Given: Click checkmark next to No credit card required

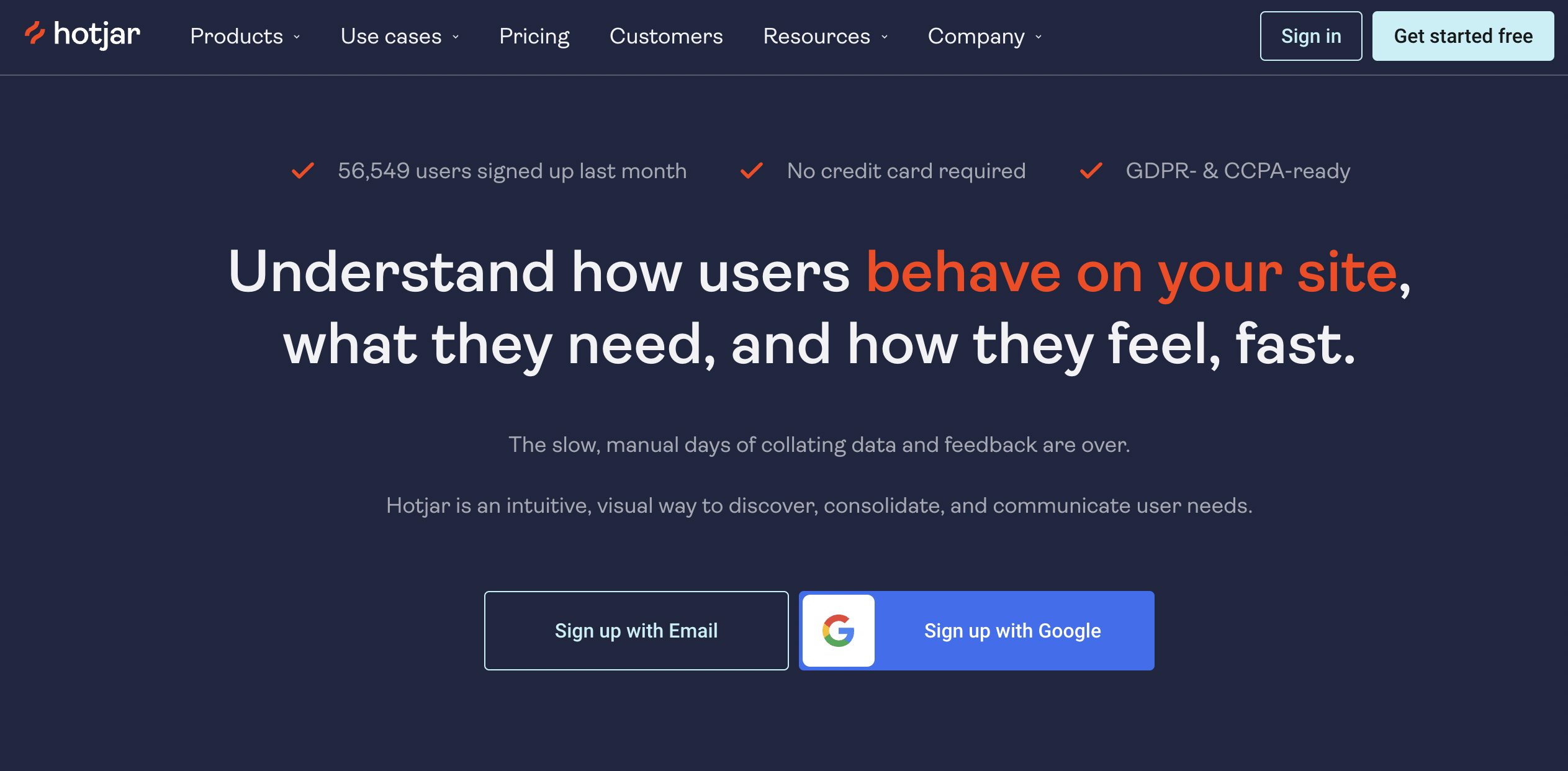Looking at the screenshot, I should click(x=752, y=171).
